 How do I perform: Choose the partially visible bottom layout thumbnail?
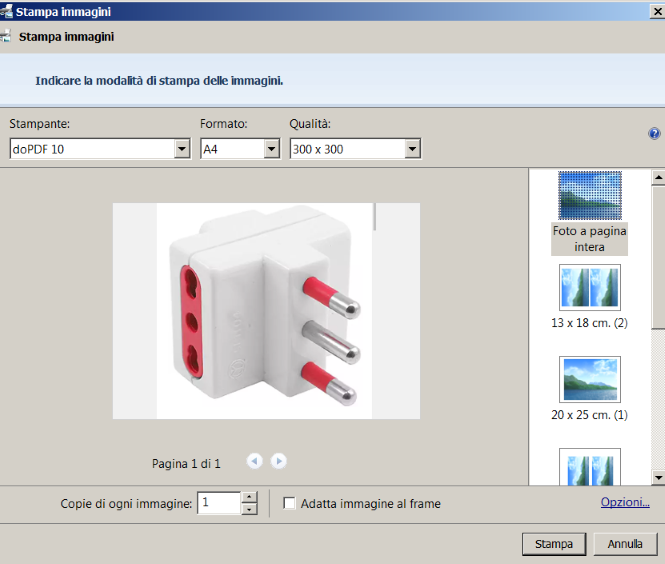pos(590,466)
